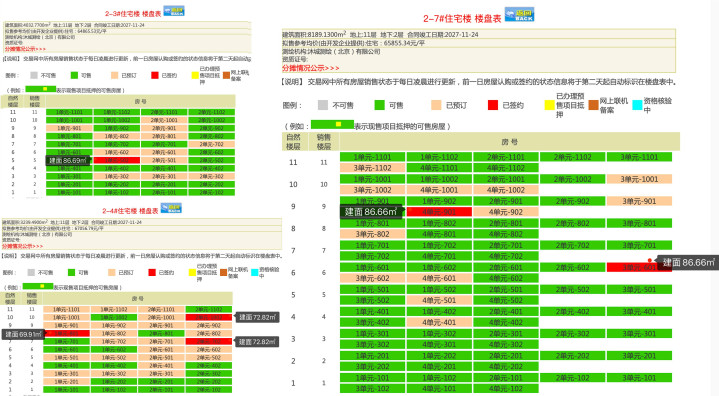This screenshot has width=719, height=396.
Task: Click cyan 资格核验中 legend swatch in 2-7# panel
Action: click(637, 105)
